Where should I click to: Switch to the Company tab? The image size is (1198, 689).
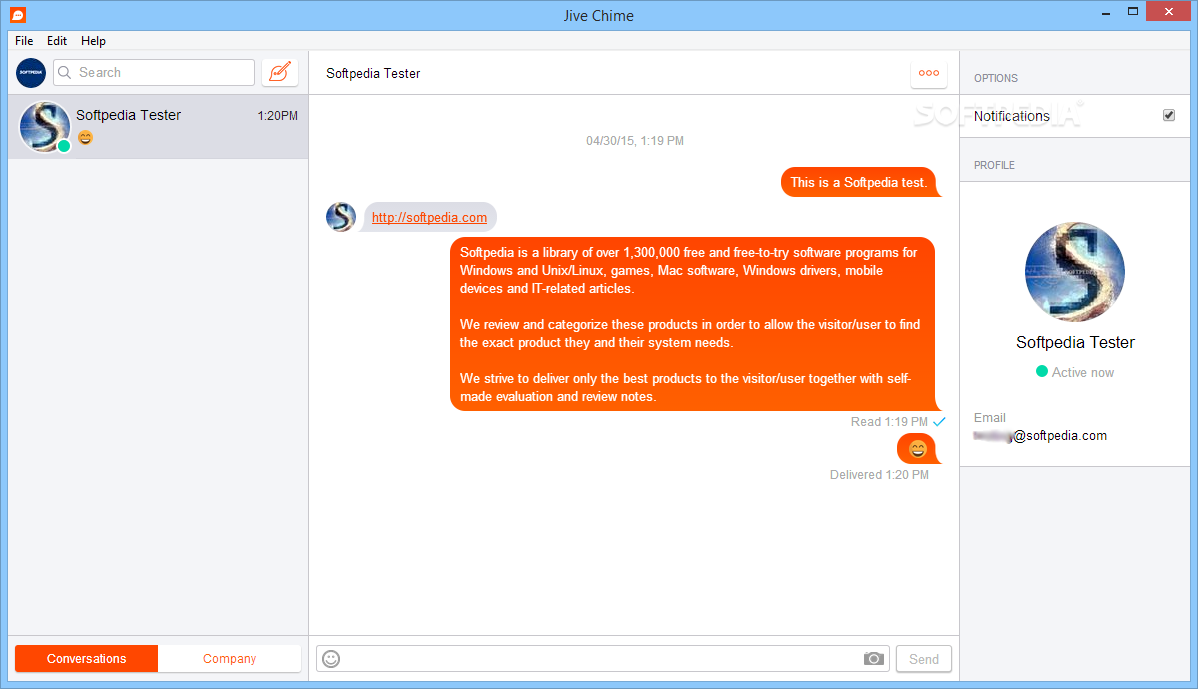click(229, 658)
